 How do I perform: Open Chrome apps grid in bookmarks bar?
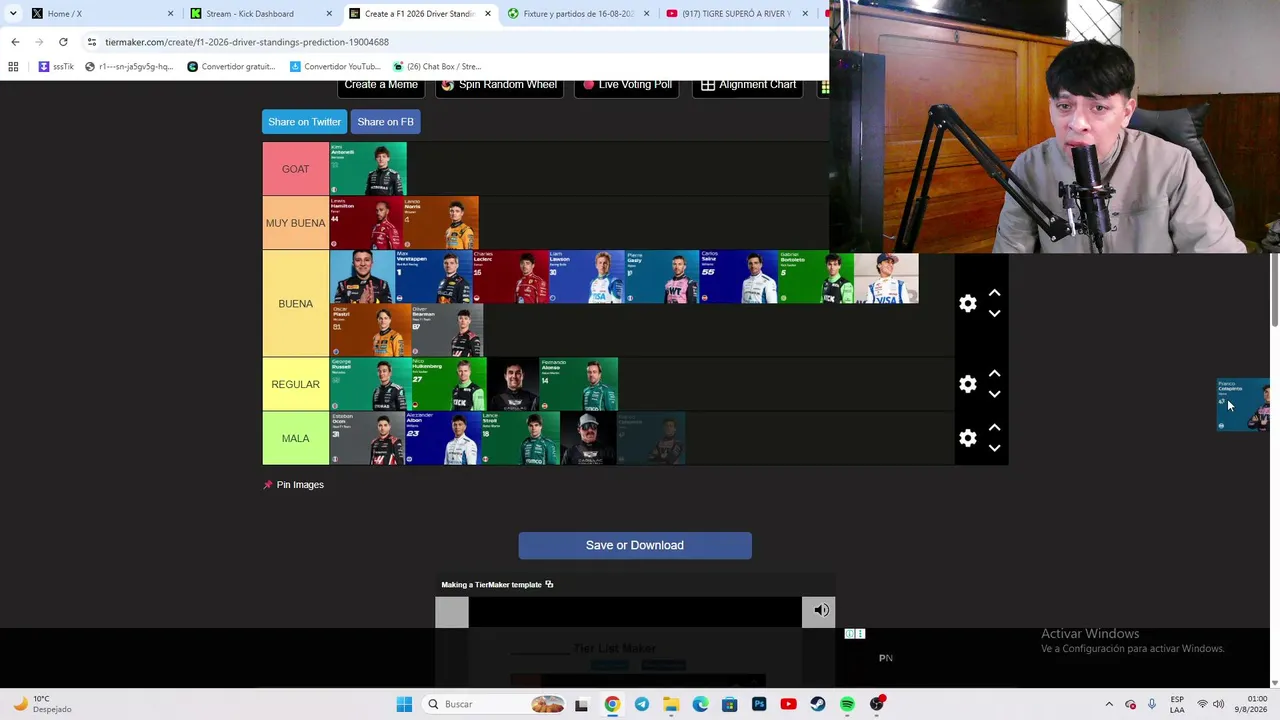[13, 67]
